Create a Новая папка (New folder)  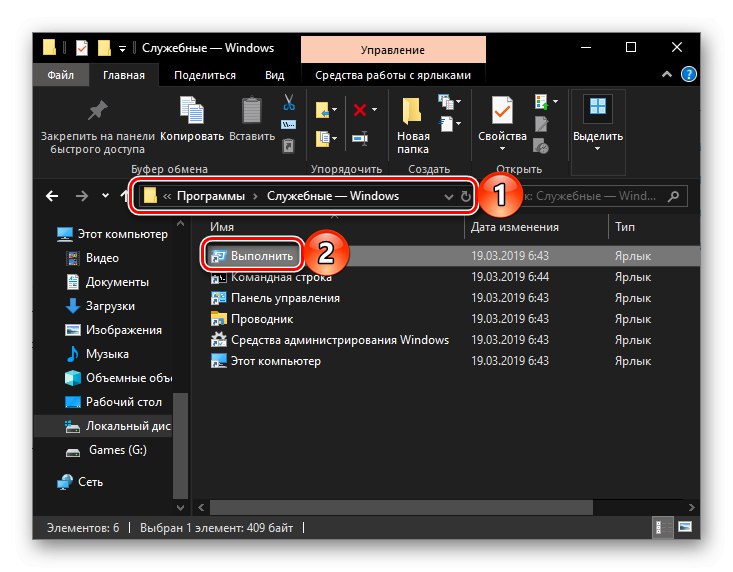click(x=413, y=125)
